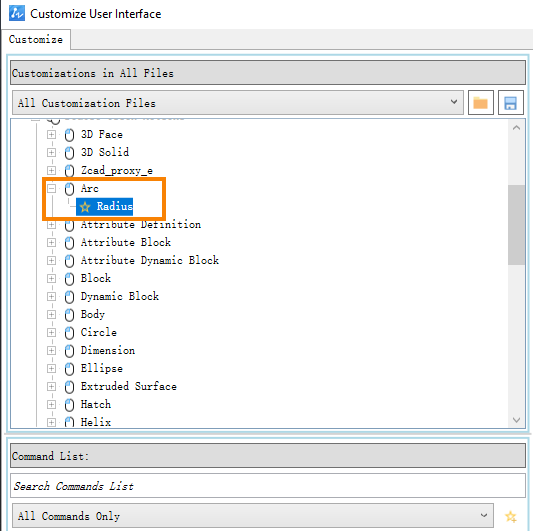Screen dimensions: 533x531
Task: Click the orange folder open-file icon
Action: click(x=480, y=103)
